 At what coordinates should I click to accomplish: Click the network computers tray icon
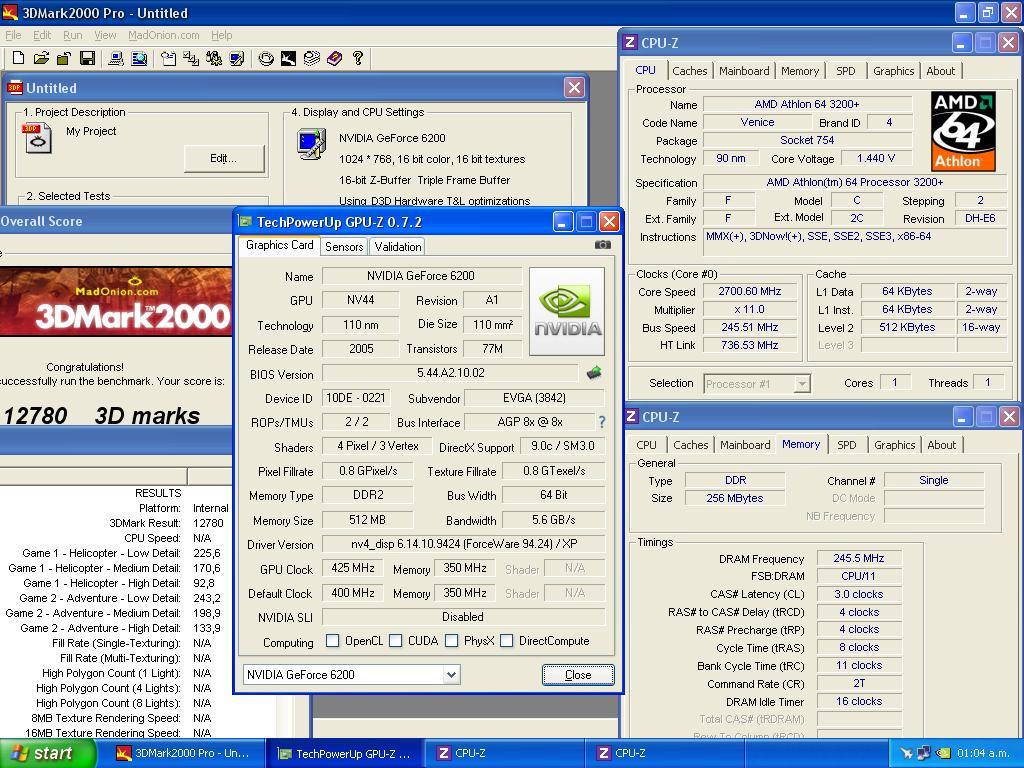click(924, 753)
